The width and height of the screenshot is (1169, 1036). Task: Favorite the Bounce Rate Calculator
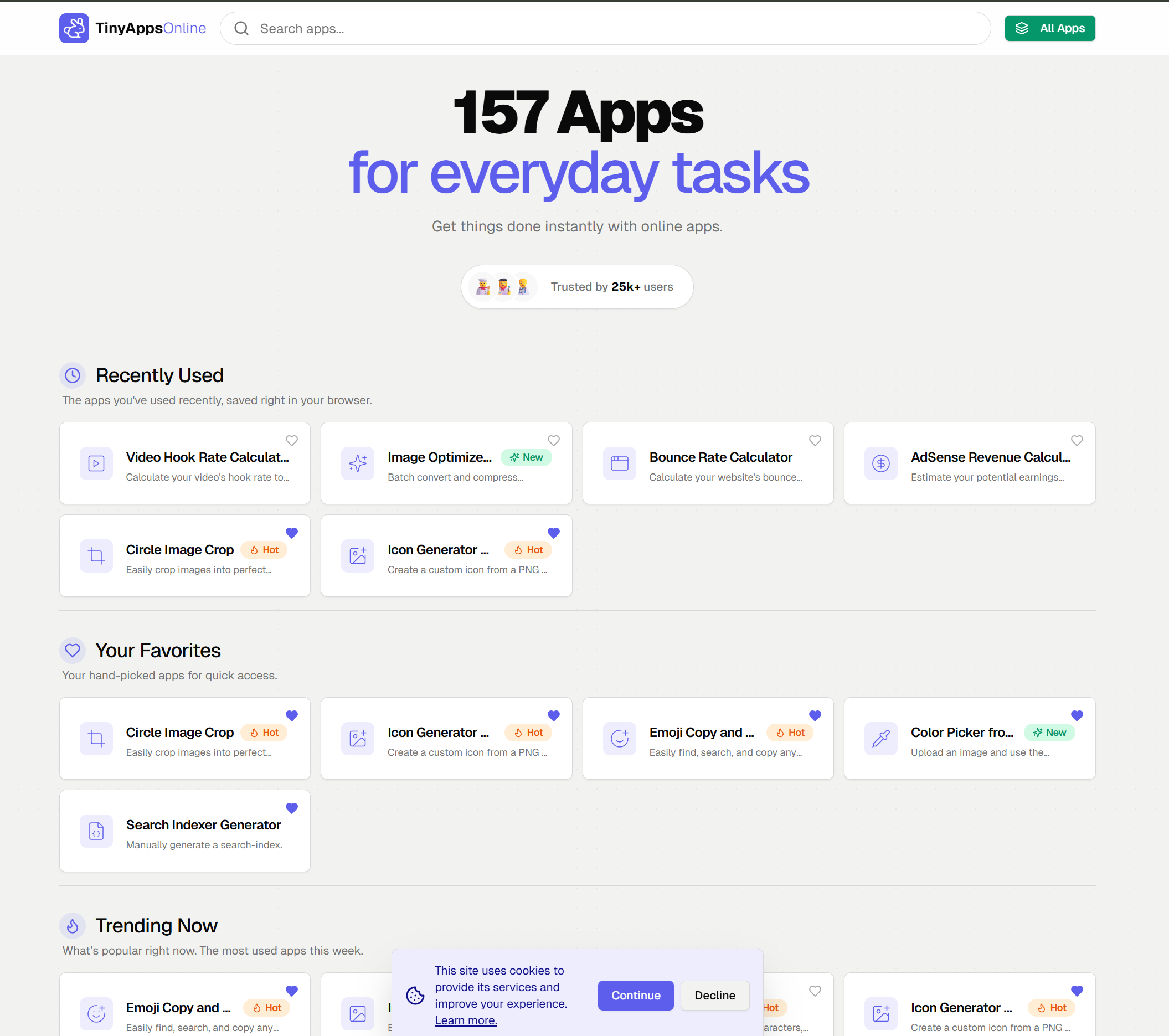click(815, 440)
